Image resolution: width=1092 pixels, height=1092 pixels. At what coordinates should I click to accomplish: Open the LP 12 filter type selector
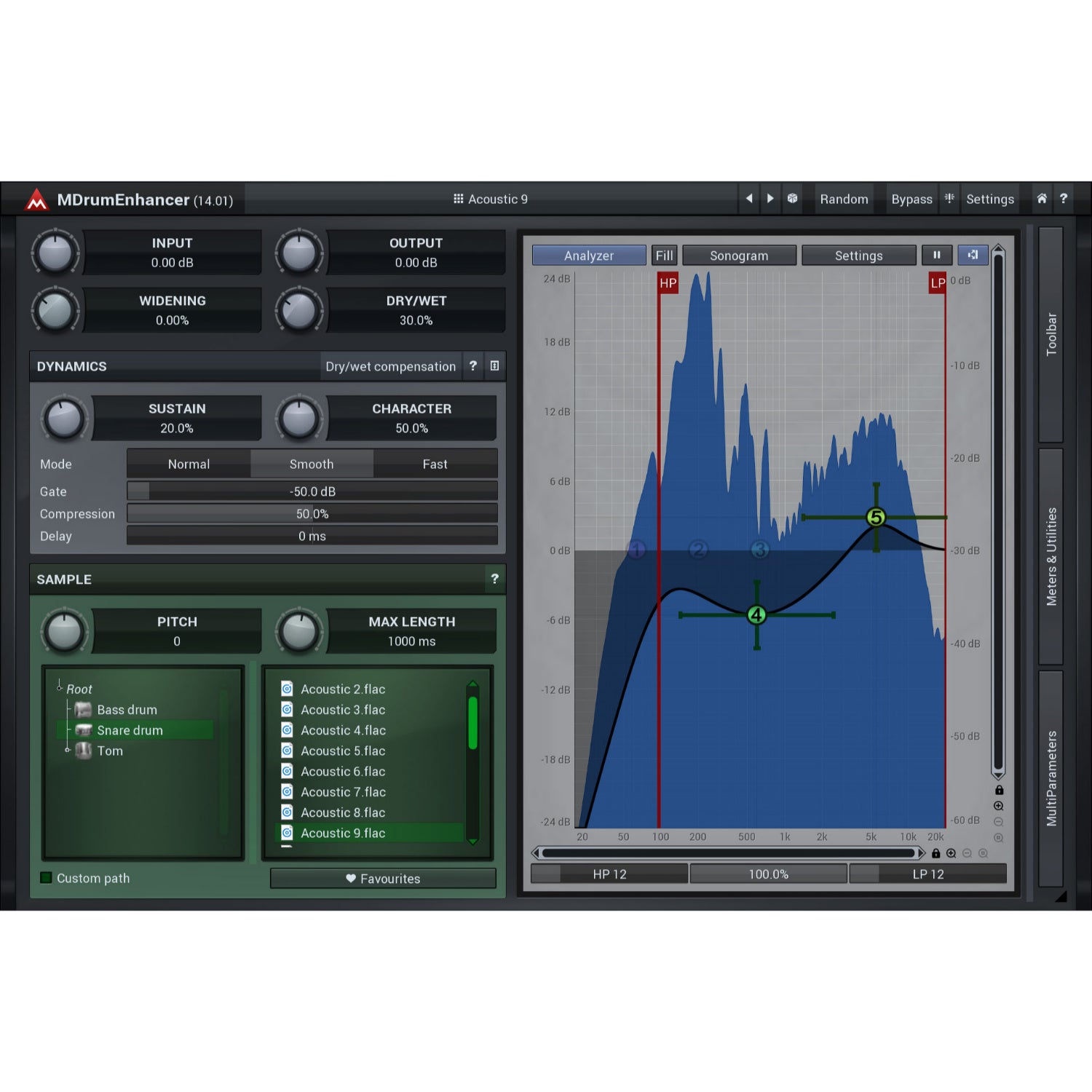tap(928, 874)
